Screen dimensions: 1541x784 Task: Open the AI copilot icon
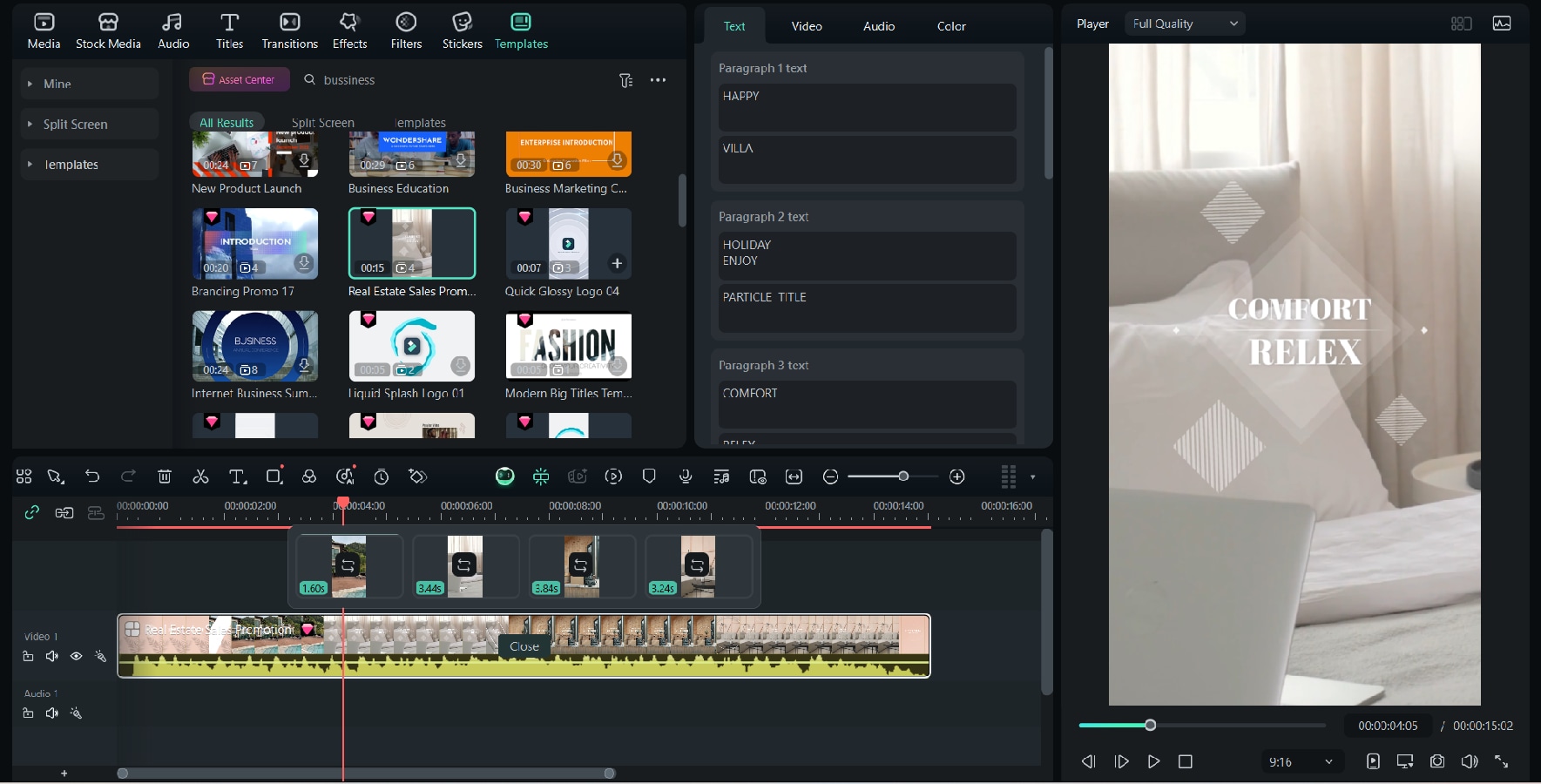[x=504, y=476]
